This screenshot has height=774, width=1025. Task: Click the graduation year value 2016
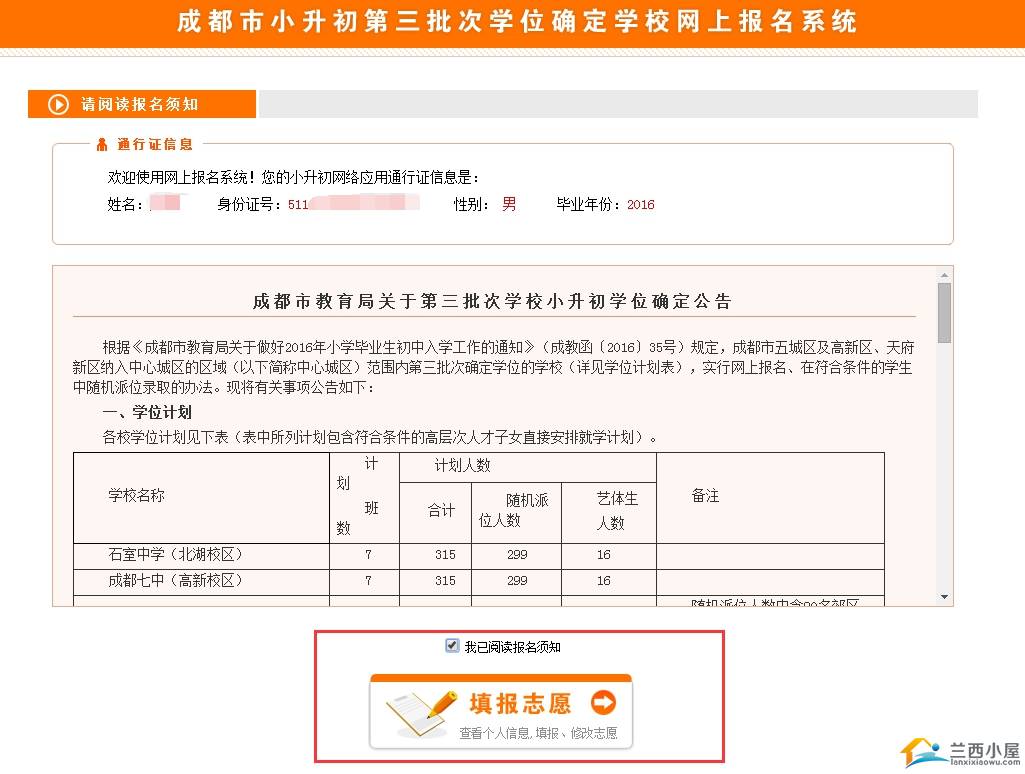click(x=640, y=205)
